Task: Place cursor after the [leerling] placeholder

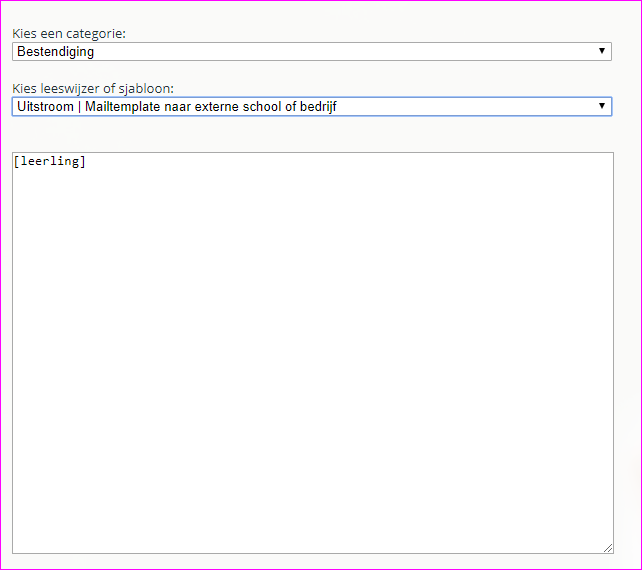Action: [x=87, y=163]
